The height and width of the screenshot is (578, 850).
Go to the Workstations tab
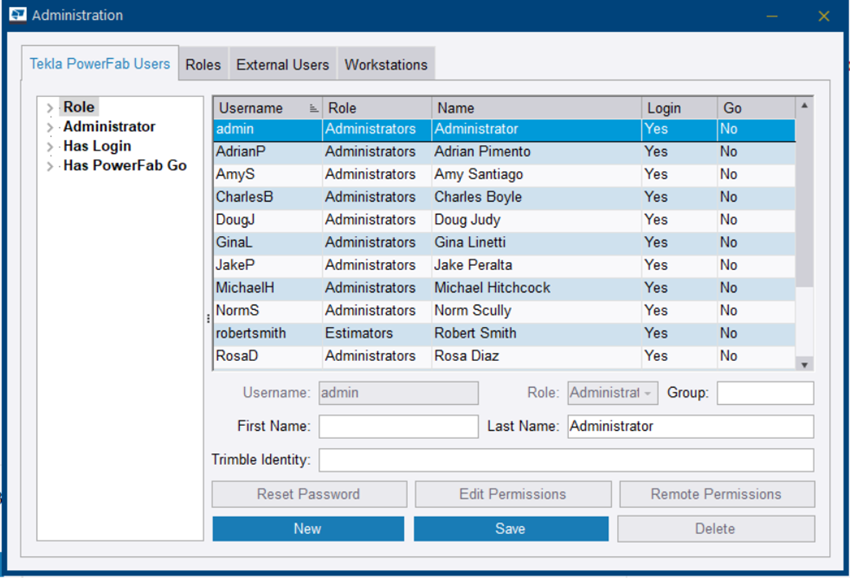tap(386, 65)
